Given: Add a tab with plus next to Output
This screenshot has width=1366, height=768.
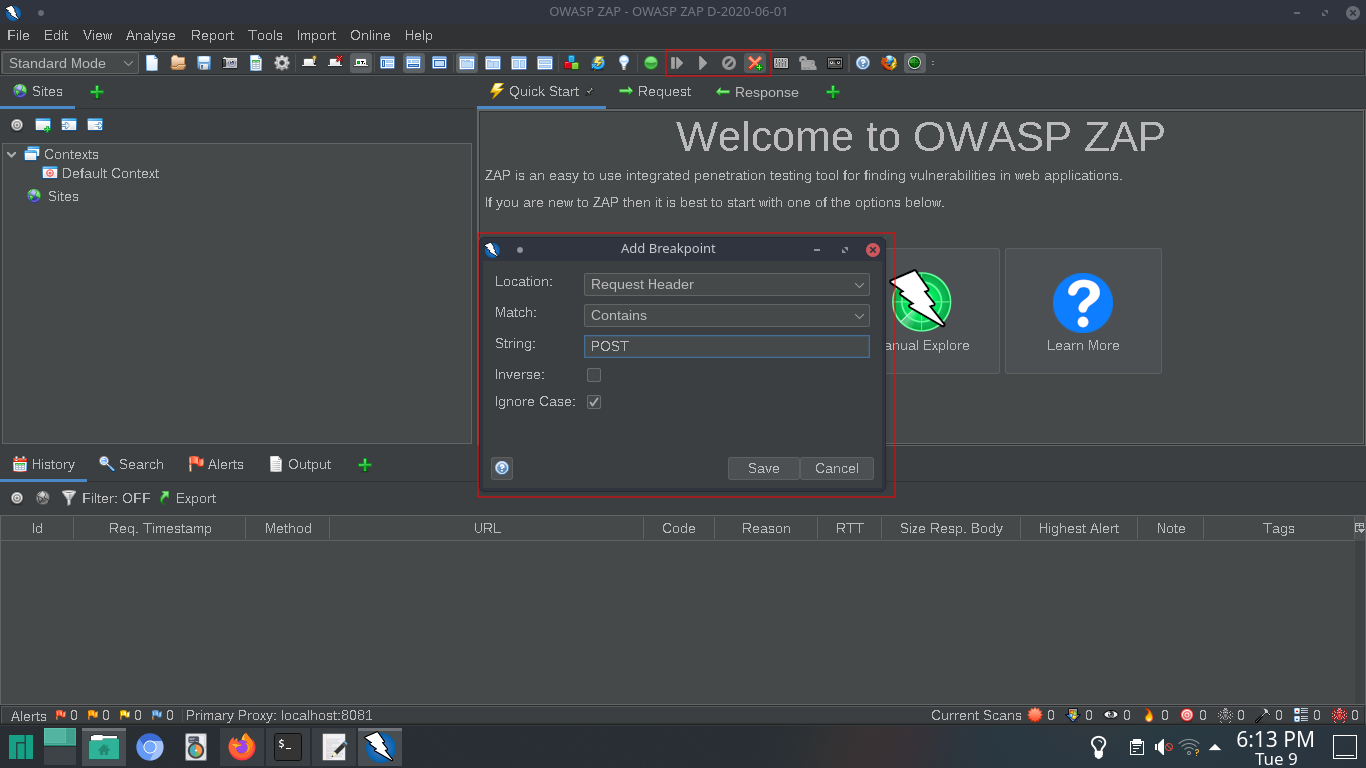Looking at the screenshot, I should 365,465.
